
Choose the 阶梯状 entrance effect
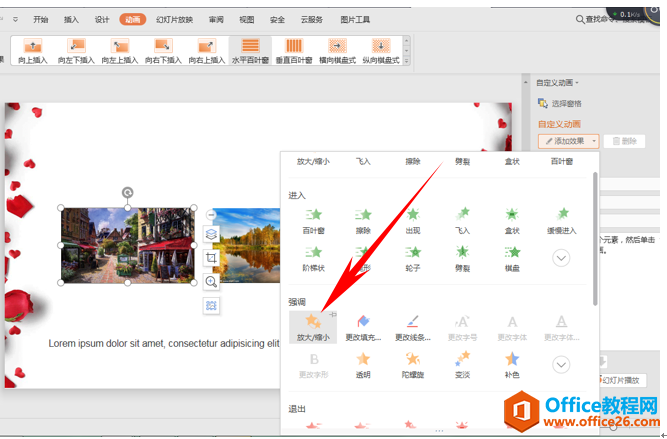click(x=314, y=259)
